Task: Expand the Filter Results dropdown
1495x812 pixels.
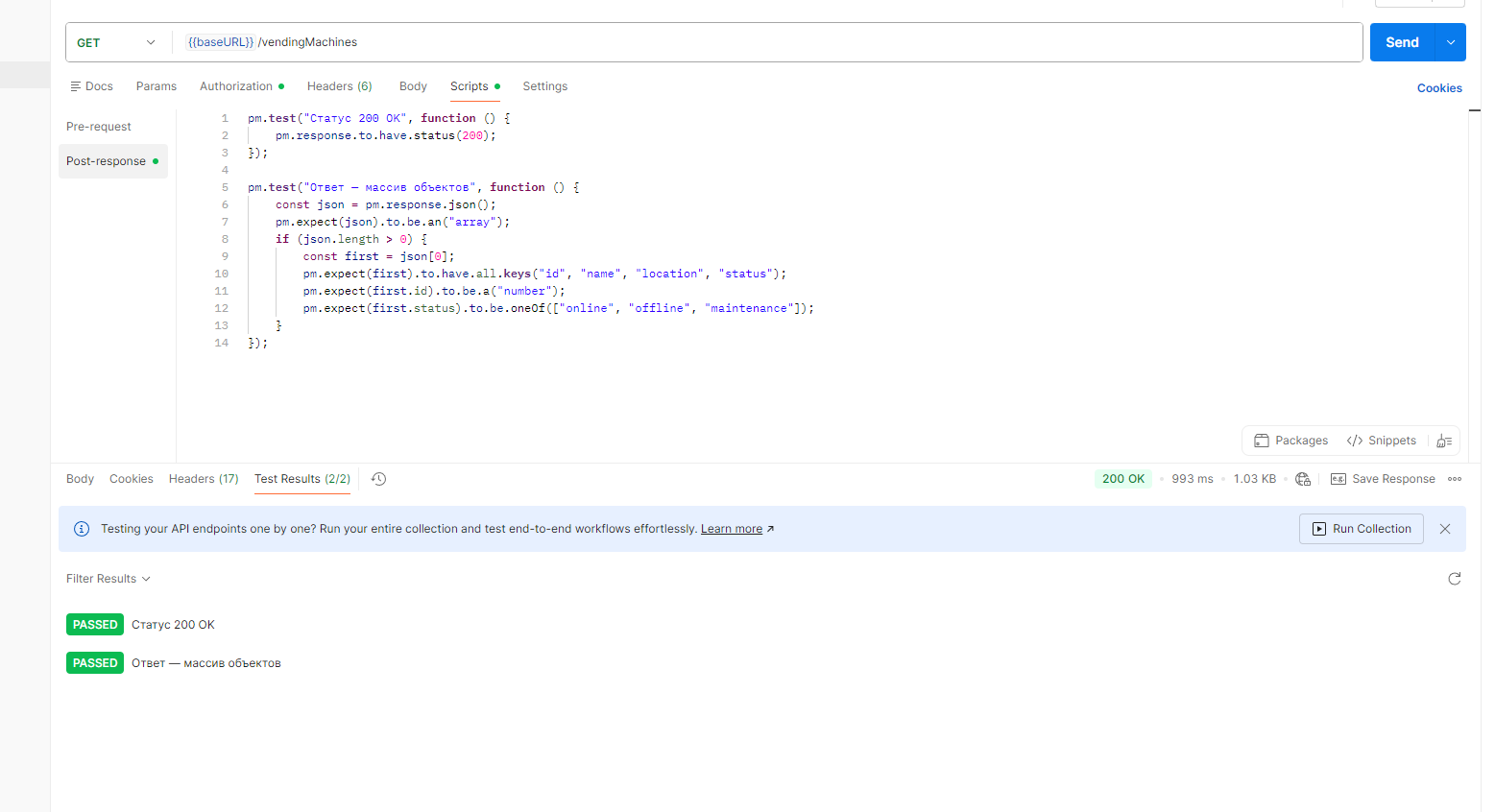Action: 109,579
